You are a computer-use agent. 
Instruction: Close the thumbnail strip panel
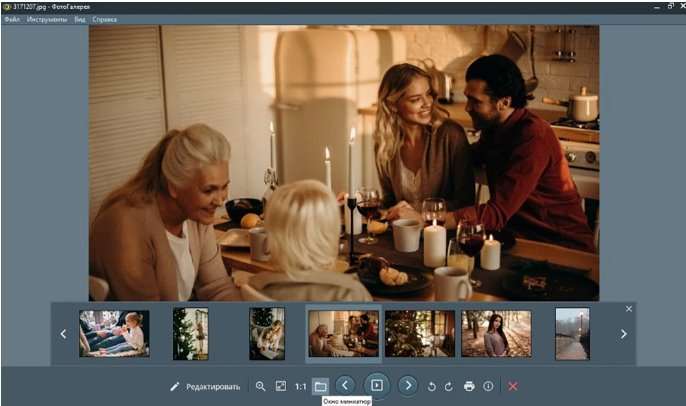click(629, 309)
